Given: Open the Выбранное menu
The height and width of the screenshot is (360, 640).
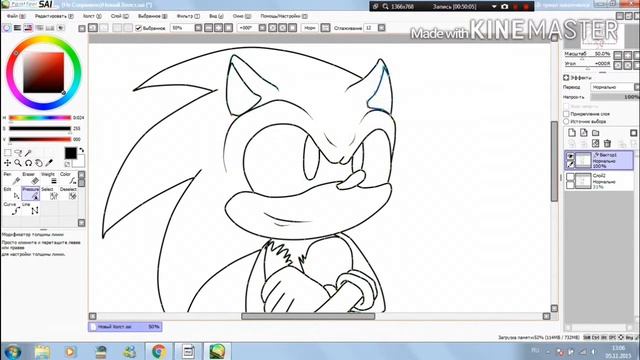Looking at the screenshot, I should coord(153,16).
